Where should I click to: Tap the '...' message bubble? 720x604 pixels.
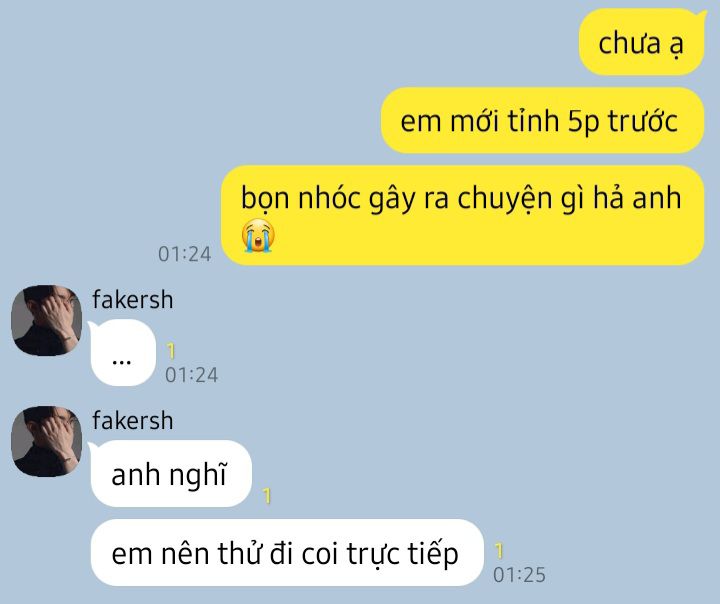[x=122, y=353]
